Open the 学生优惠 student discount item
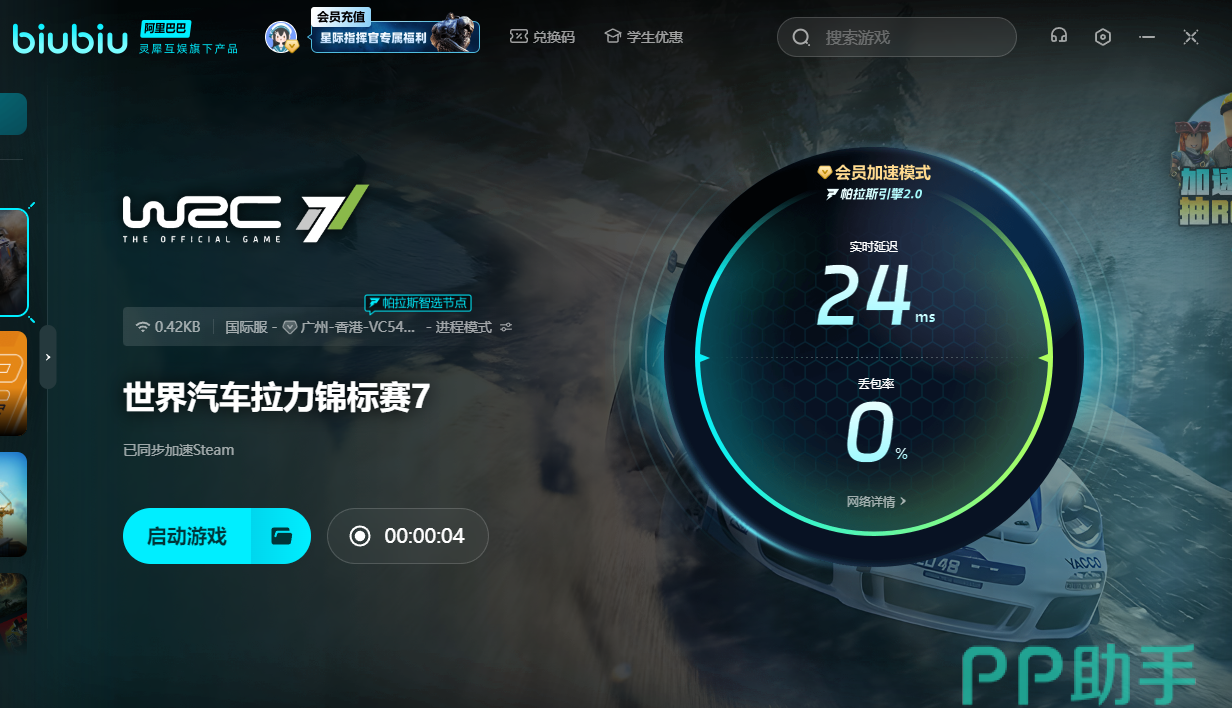The width and height of the screenshot is (1232, 708). point(644,37)
